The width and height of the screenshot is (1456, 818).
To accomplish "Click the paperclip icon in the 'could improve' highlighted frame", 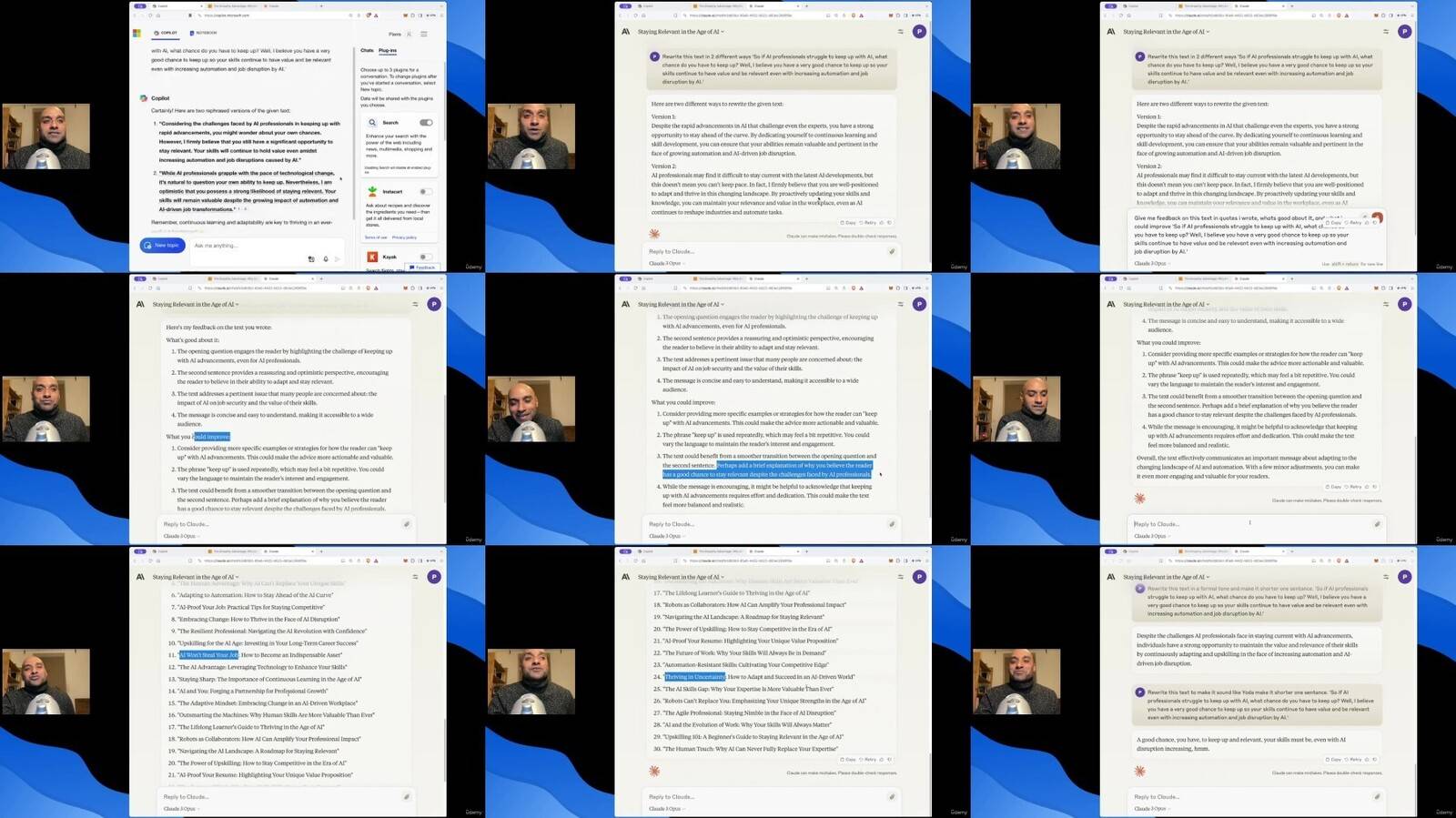I will (x=407, y=524).
